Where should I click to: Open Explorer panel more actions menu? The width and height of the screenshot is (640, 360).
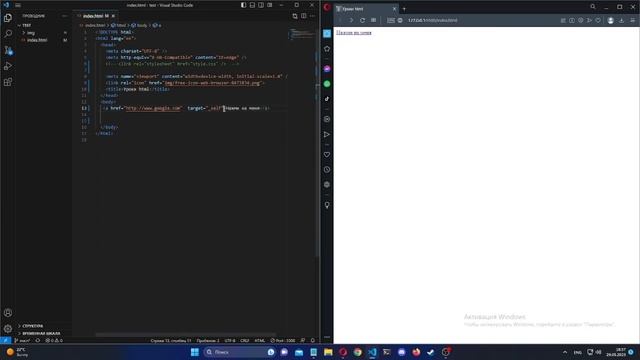pos(64,16)
